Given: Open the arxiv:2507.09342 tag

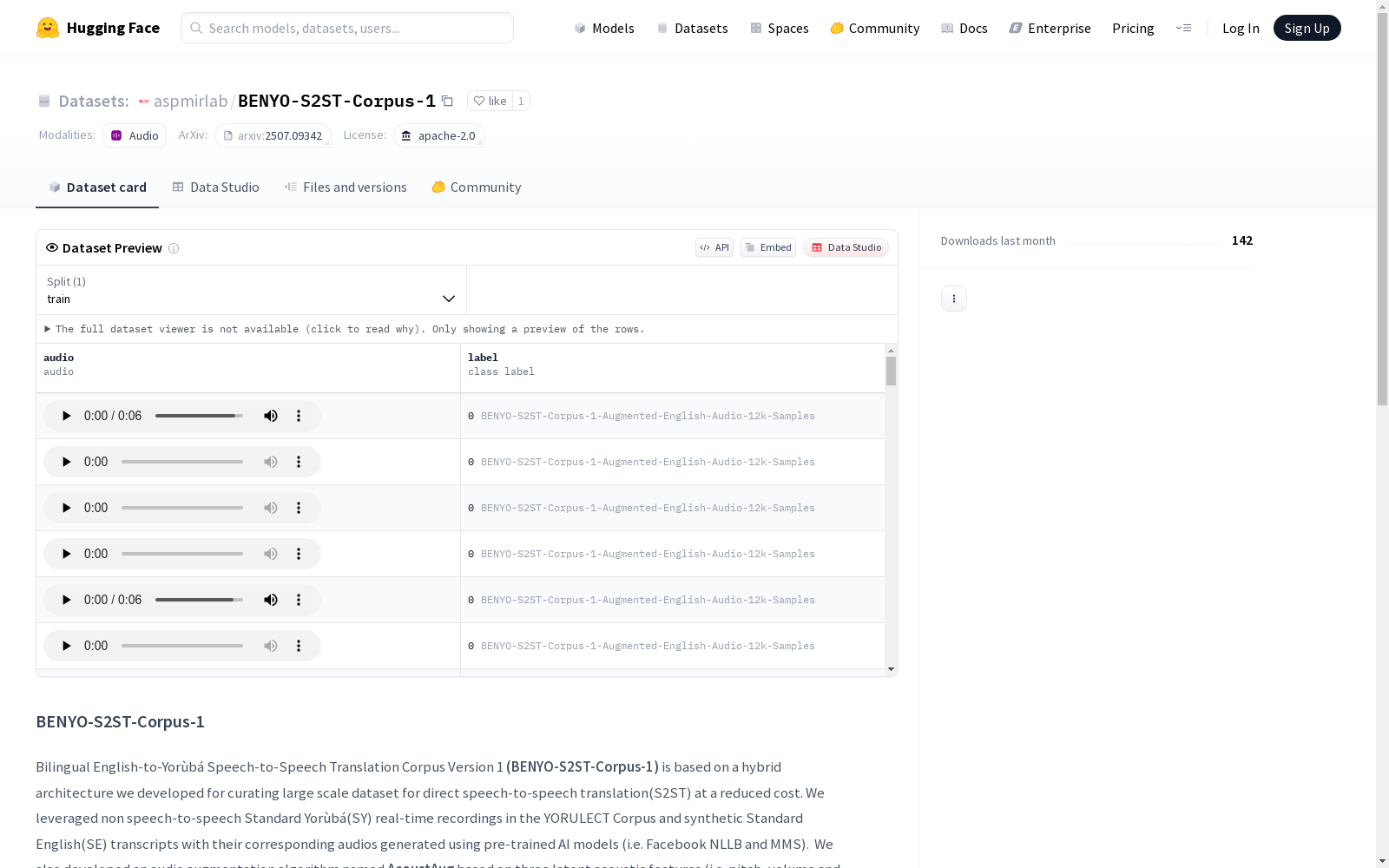Looking at the screenshot, I should [x=273, y=135].
